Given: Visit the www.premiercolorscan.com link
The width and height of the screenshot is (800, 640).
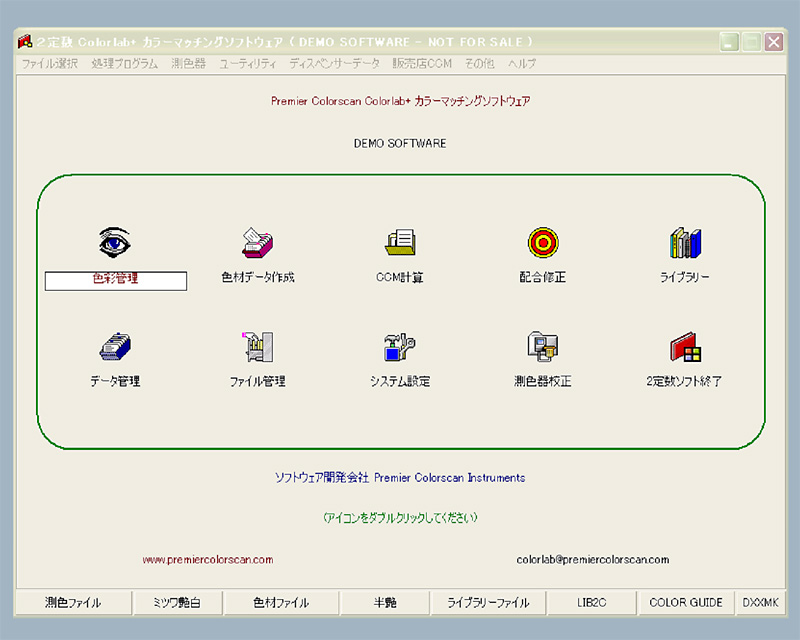Looking at the screenshot, I should [x=208, y=560].
